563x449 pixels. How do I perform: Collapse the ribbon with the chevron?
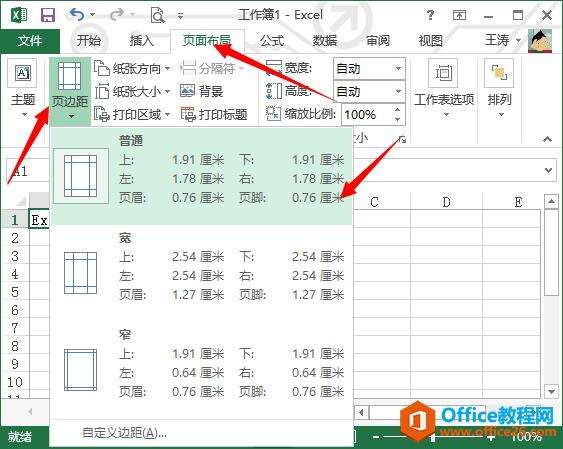coord(547,139)
